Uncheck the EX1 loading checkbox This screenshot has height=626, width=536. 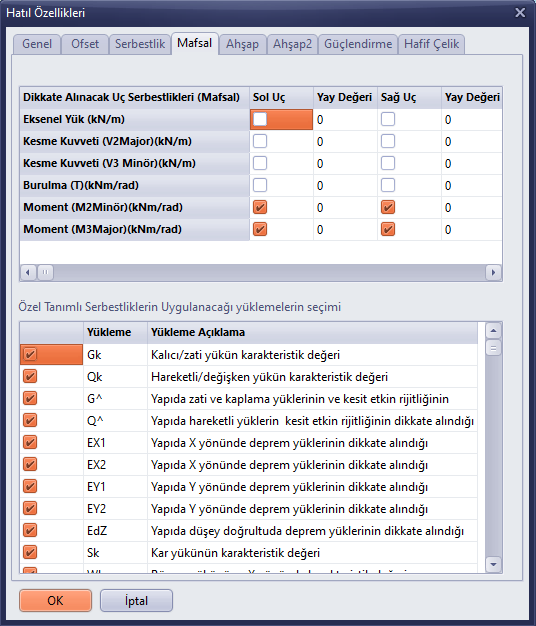tap(30, 442)
